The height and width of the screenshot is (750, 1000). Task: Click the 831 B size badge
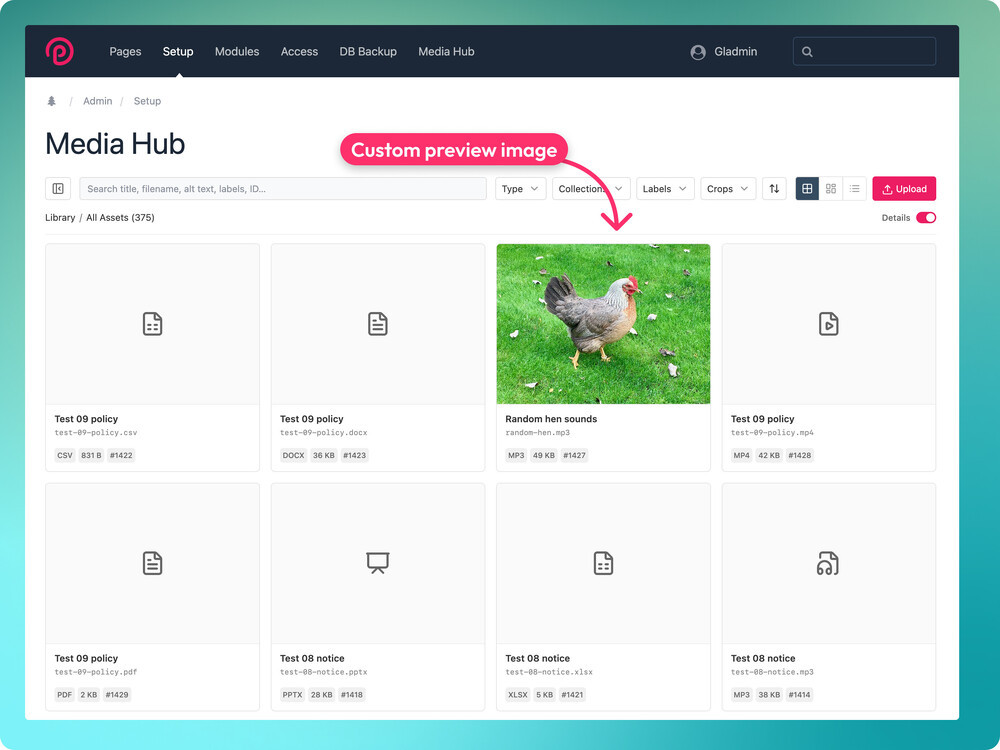tap(91, 455)
